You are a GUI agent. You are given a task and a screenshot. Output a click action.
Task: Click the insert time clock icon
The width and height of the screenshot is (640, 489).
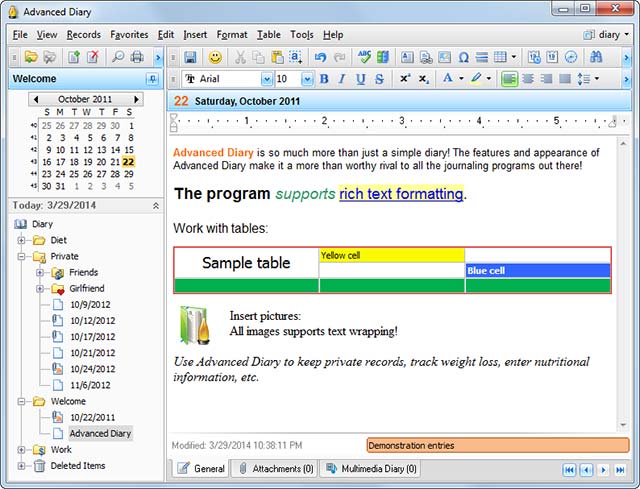(571, 57)
